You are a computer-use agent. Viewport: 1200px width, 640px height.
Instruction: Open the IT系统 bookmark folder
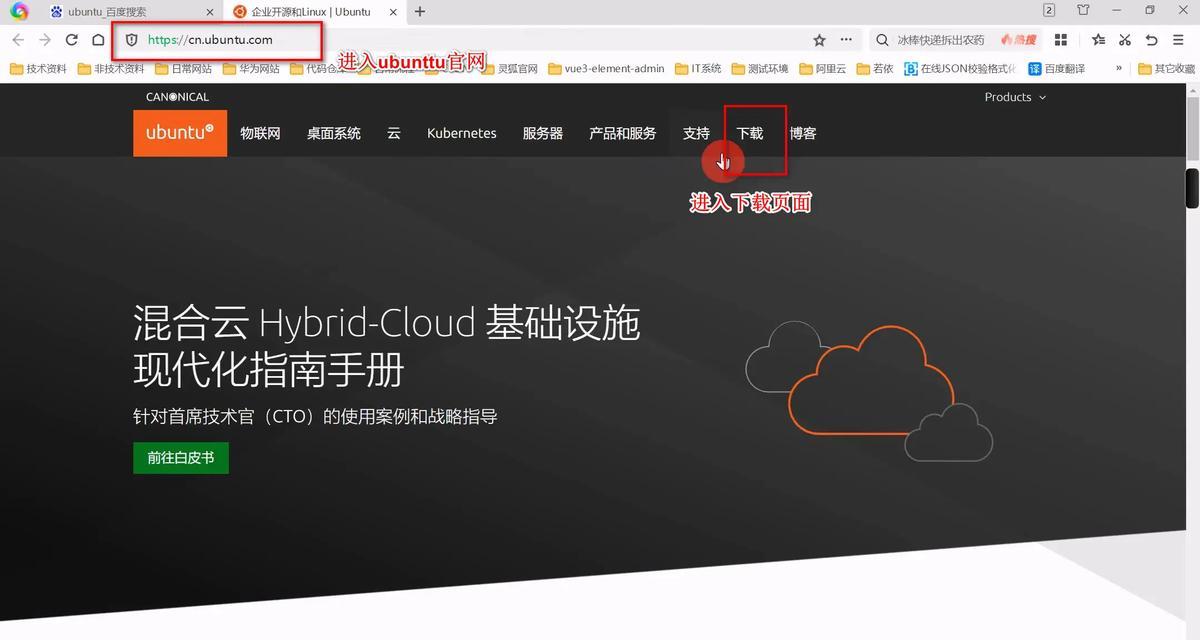(698, 69)
